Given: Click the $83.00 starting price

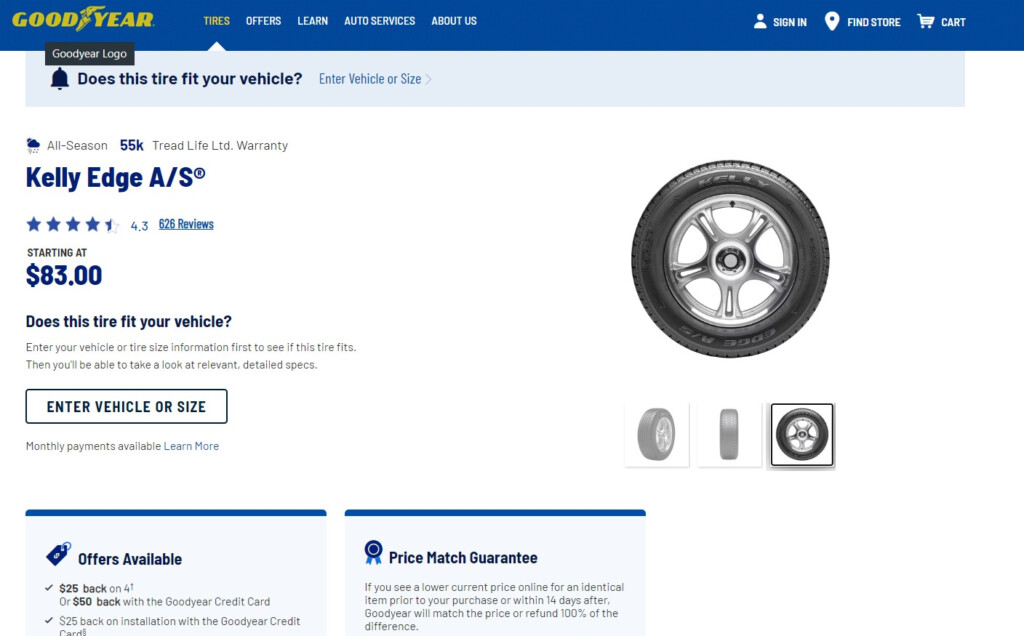Looking at the screenshot, I should pos(64,276).
